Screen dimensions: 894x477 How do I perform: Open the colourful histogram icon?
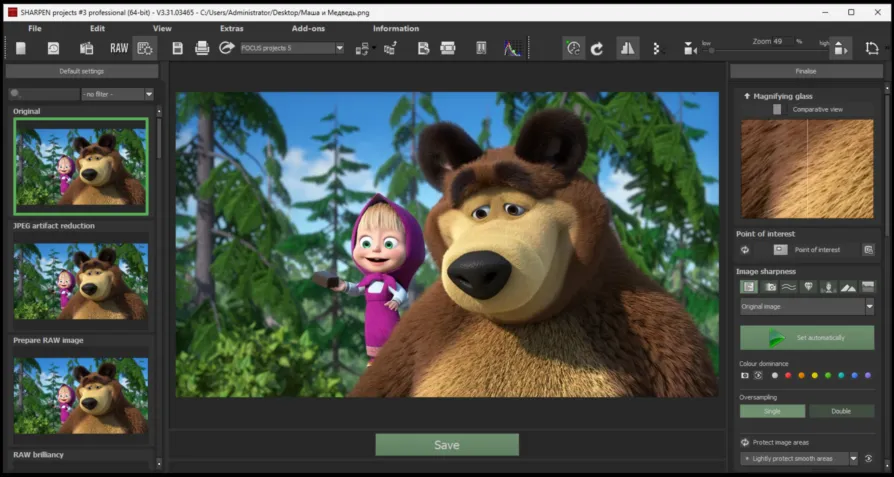pos(513,48)
